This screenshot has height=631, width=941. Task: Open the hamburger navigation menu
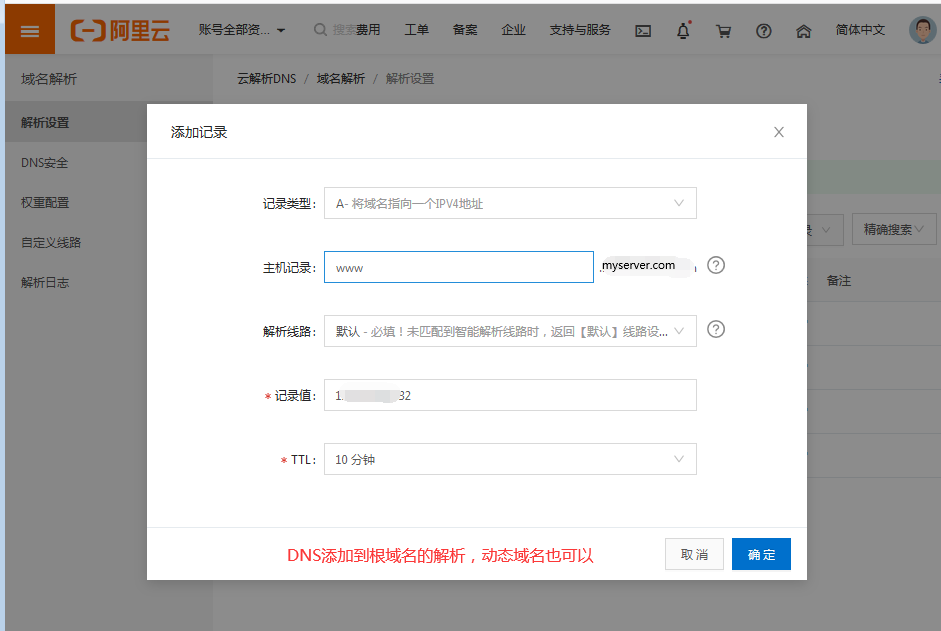[x=30, y=31]
